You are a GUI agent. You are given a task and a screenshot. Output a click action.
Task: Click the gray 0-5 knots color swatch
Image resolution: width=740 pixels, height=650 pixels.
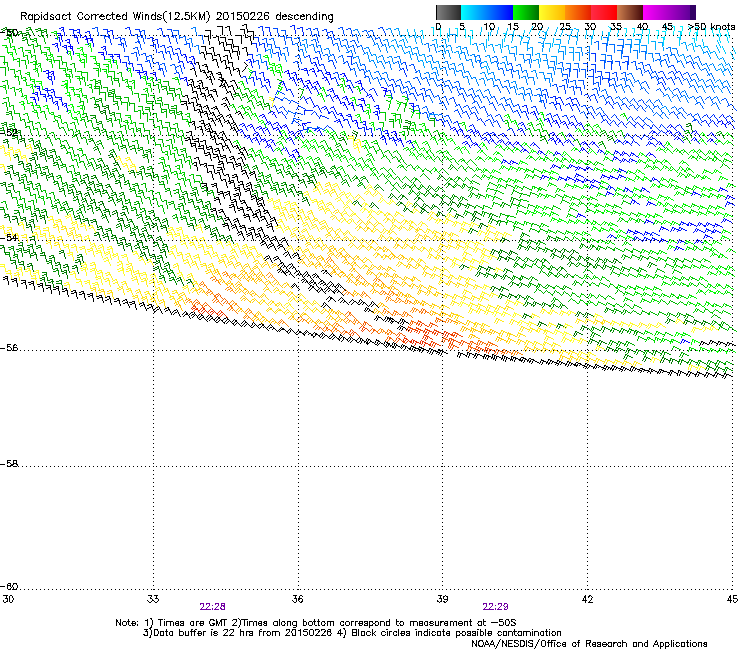[x=448, y=12]
